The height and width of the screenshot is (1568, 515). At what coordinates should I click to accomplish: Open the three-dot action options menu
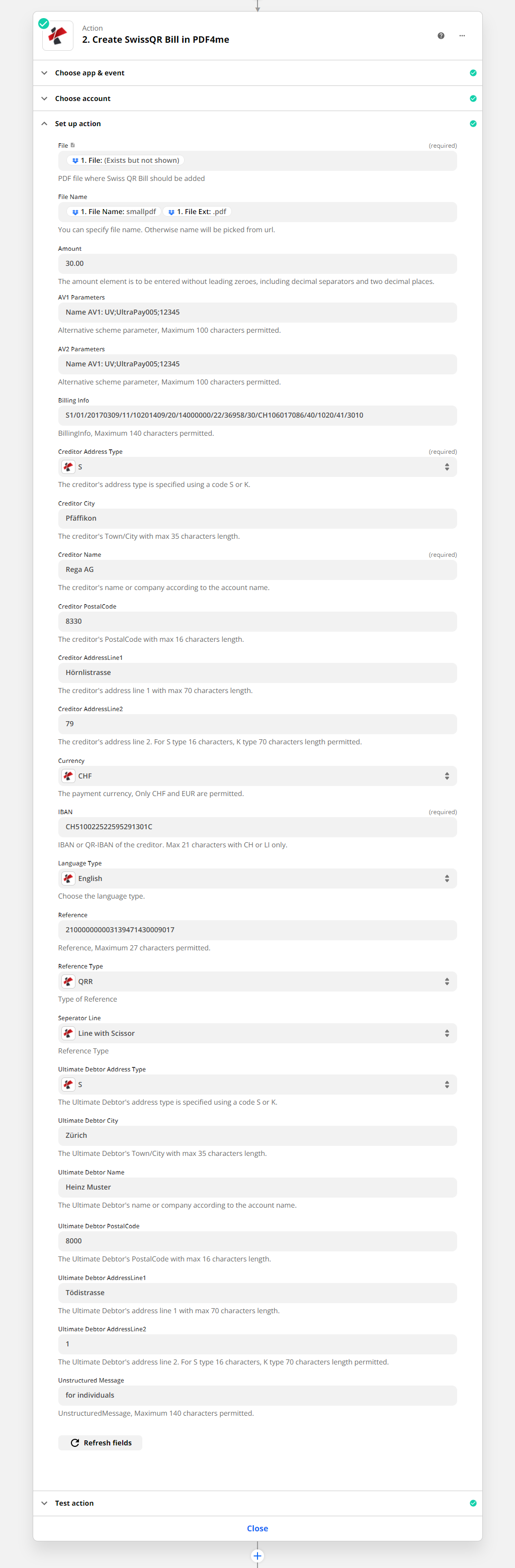[x=462, y=36]
